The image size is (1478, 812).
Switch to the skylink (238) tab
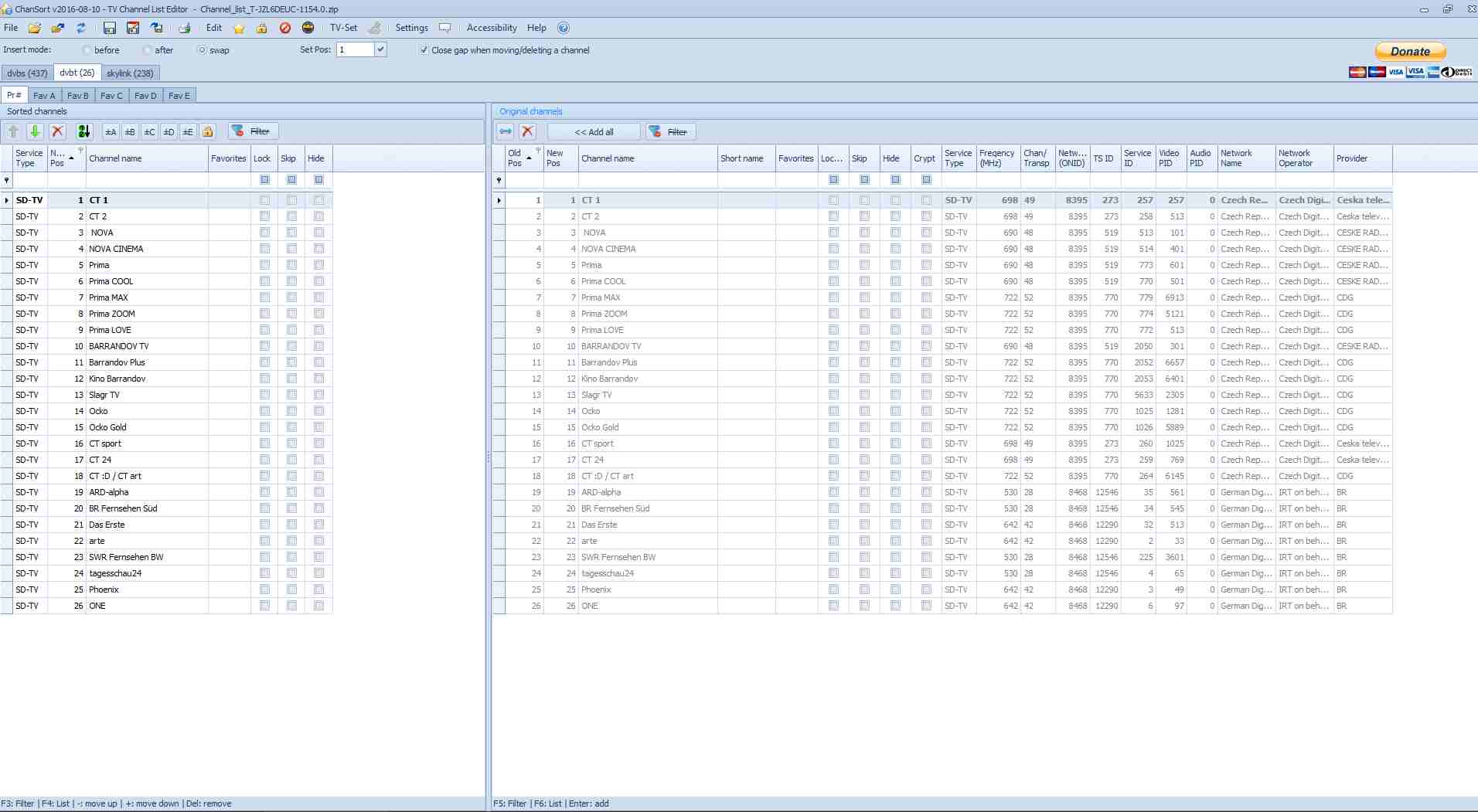point(130,73)
